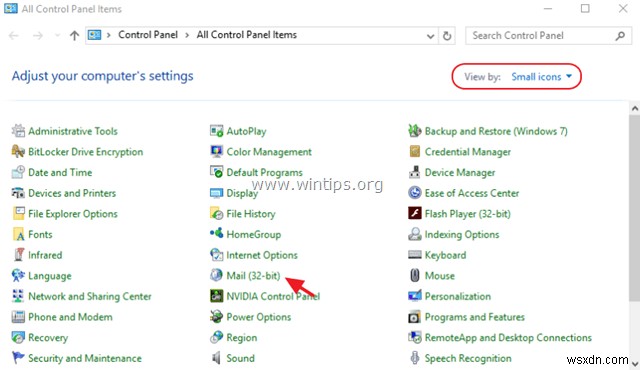Open the Programs and Features link
Image resolution: width=640 pixels, height=370 pixels.
click(474, 317)
